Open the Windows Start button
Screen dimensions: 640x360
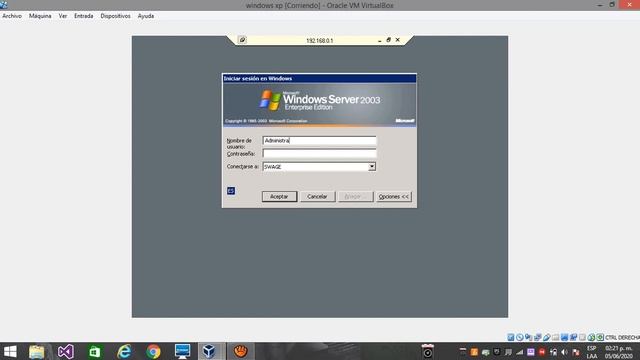(10, 351)
